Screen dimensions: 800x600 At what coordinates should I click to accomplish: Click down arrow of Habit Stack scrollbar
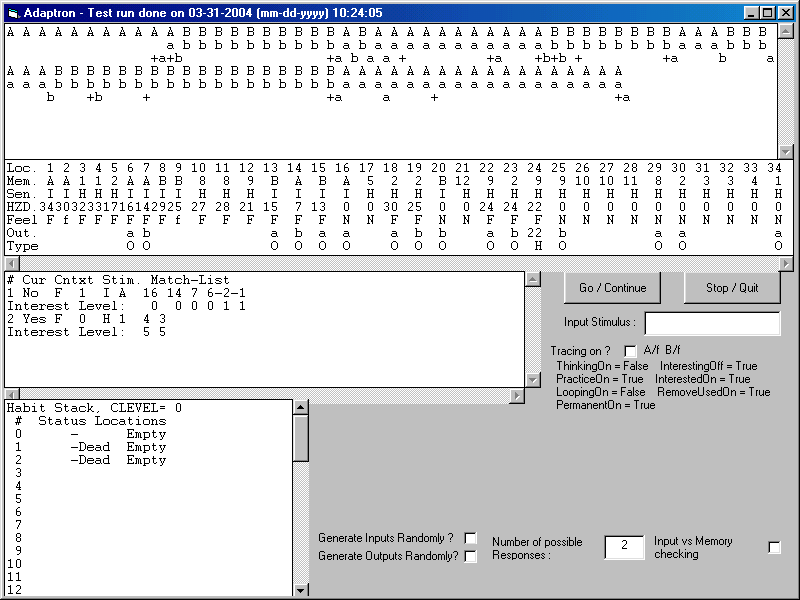click(x=301, y=589)
